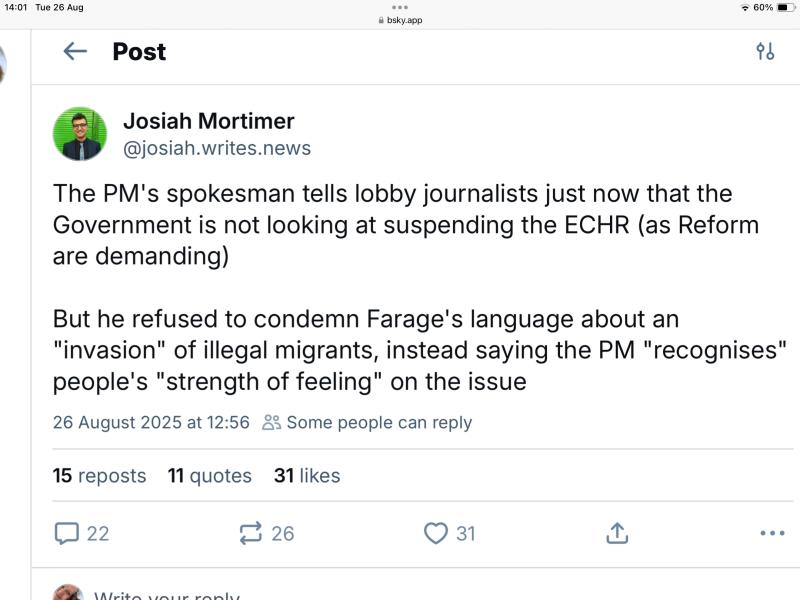Tap the heart icon to like the post
Image resolution: width=800 pixels, height=600 pixels.
tap(436, 533)
